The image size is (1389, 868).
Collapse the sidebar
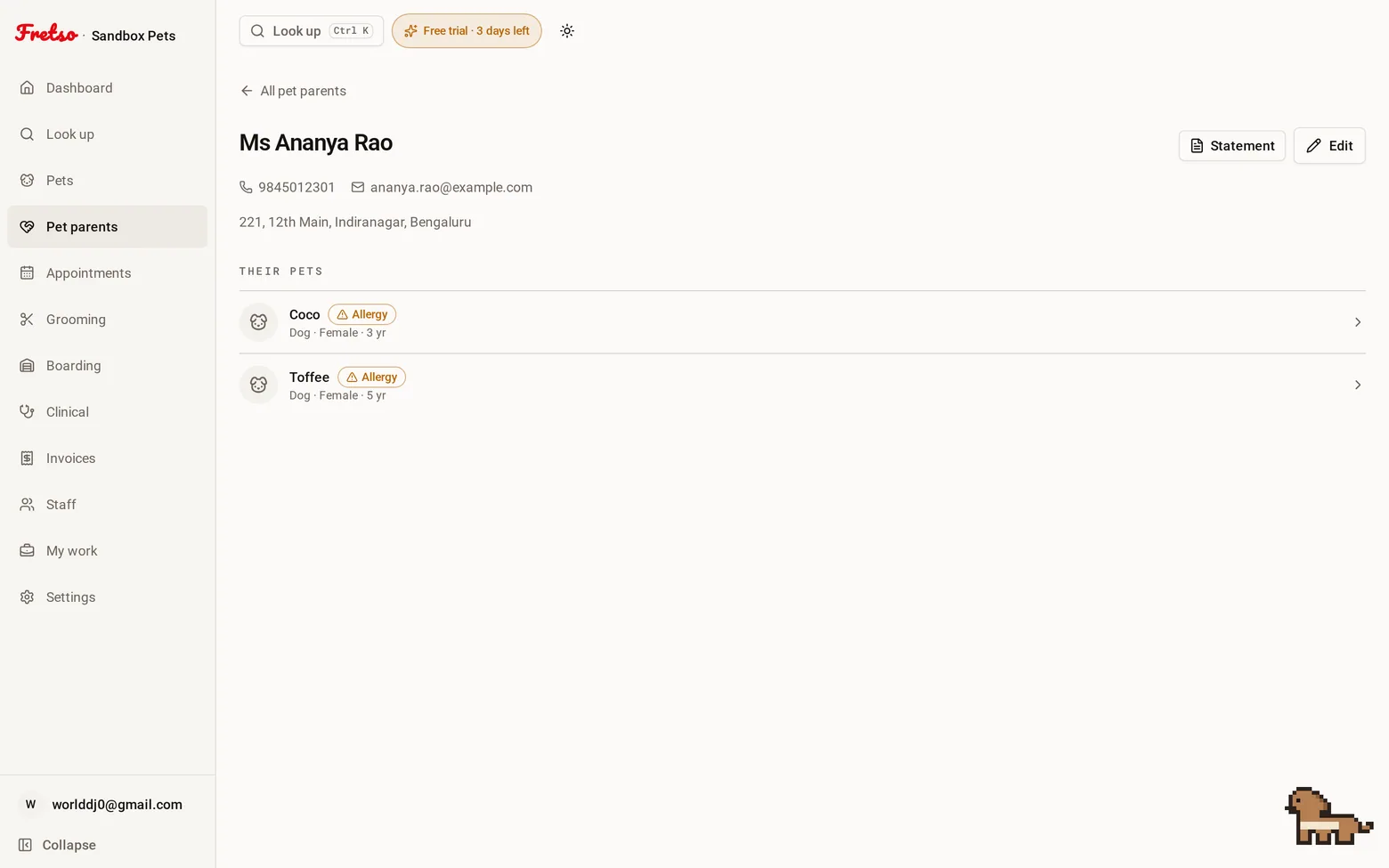tap(57, 845)
